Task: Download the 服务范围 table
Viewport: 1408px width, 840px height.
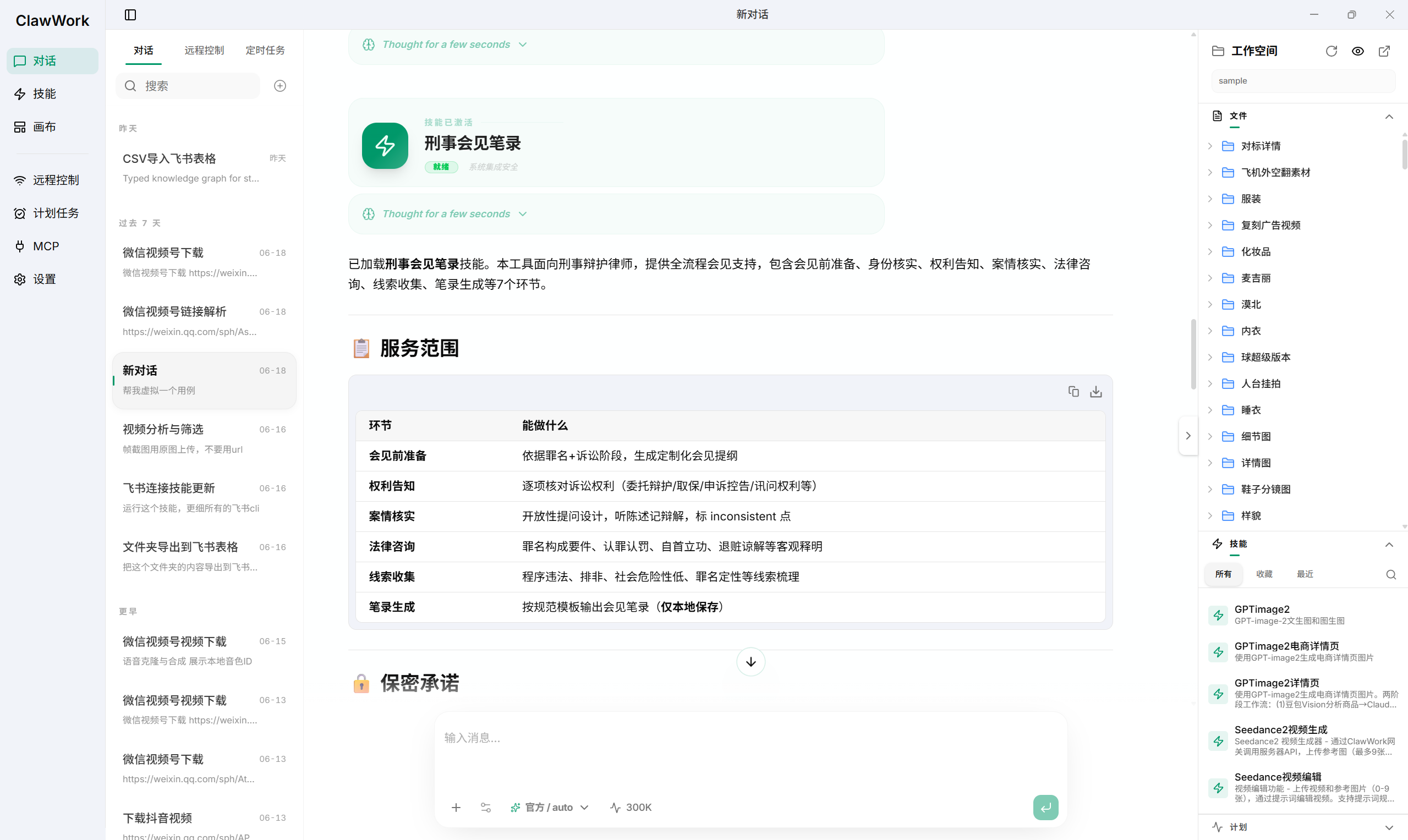Action: [x=1096, y=392]
